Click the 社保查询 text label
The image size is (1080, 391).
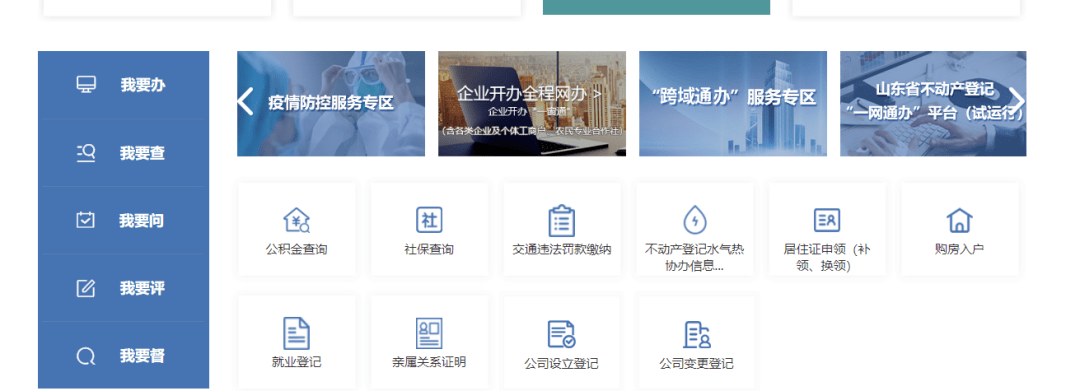[429, 249]
